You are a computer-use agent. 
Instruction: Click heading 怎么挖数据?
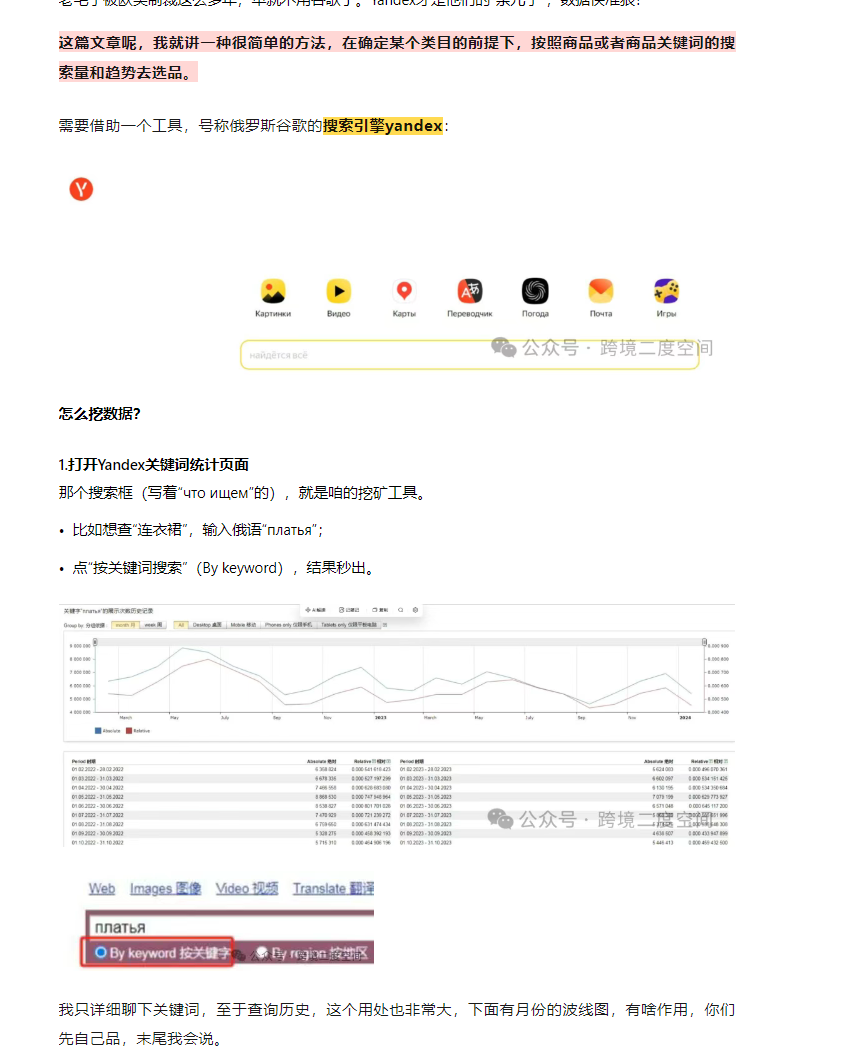click(x=100, y=414)
